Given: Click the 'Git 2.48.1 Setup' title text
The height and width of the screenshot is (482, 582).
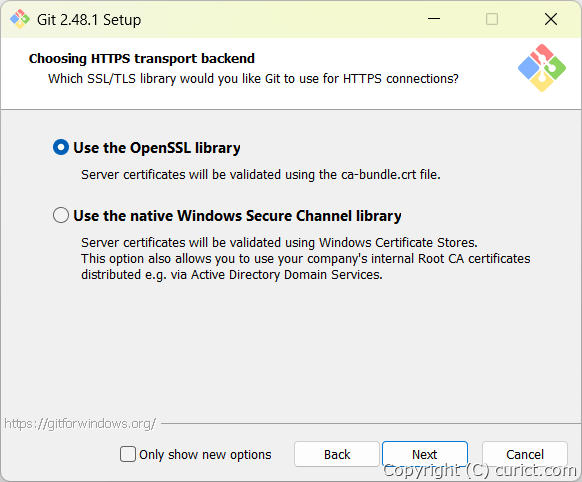Looking at the screenshot, I should [89, 20].
